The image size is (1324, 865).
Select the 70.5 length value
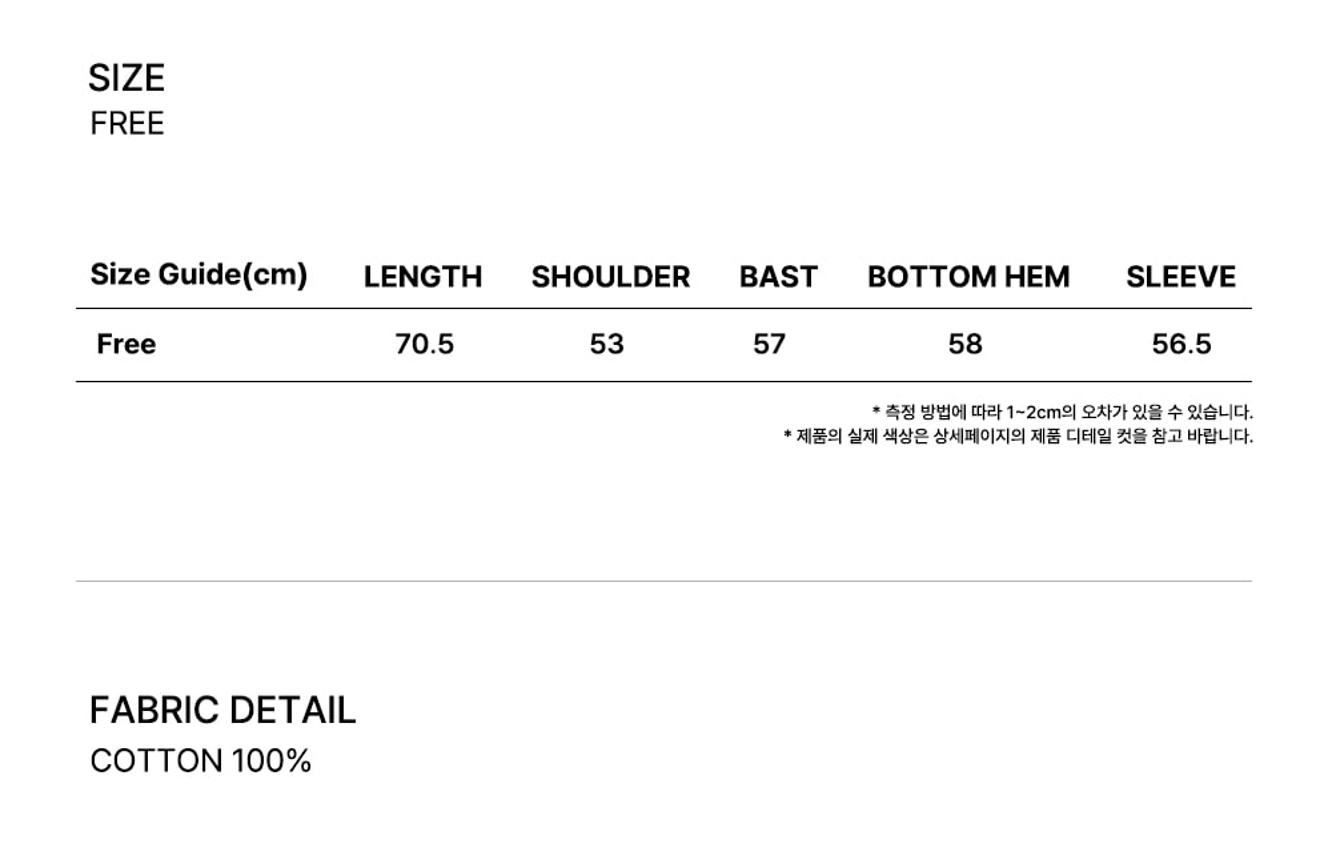coord(424,344)
